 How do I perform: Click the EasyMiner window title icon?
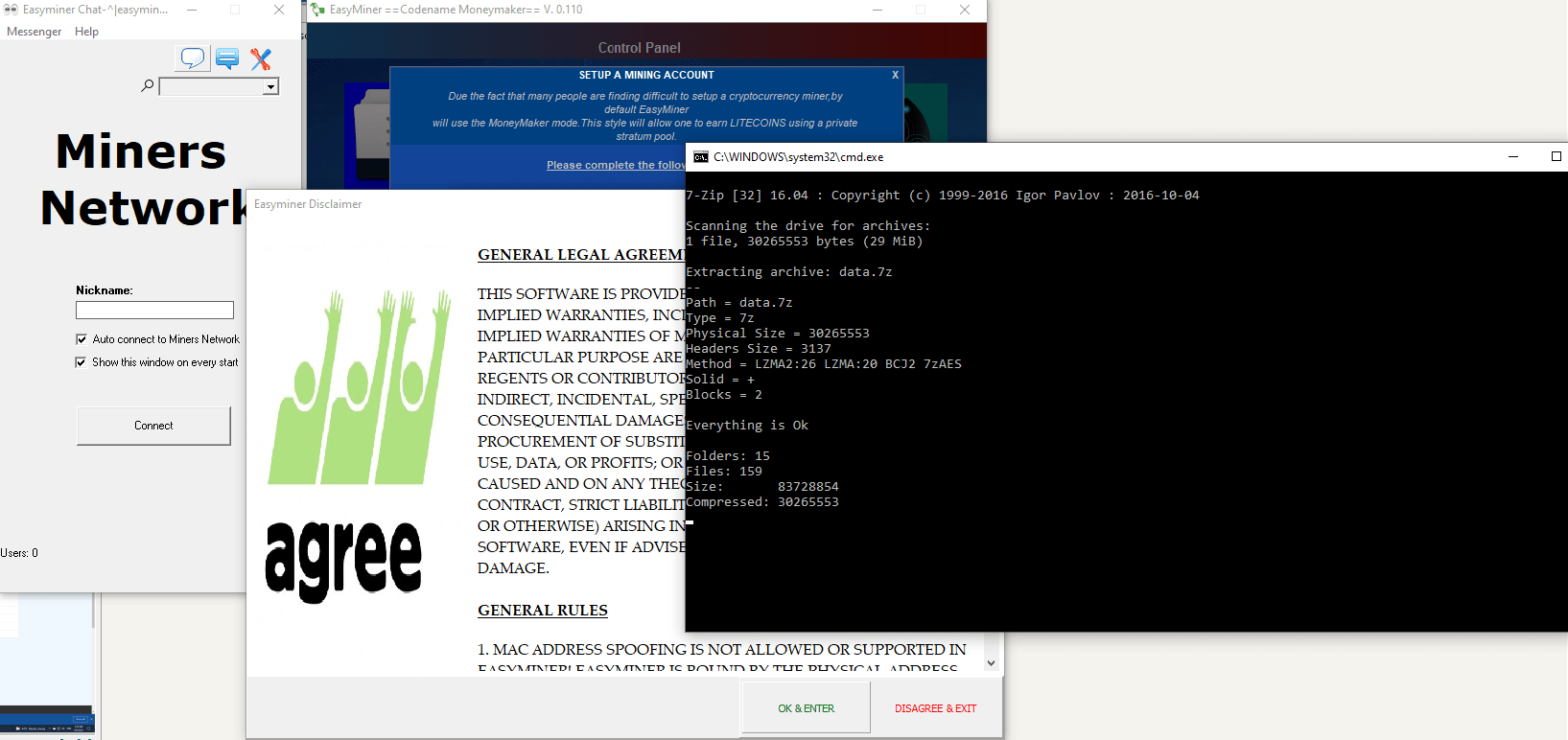tap(317, 10)
